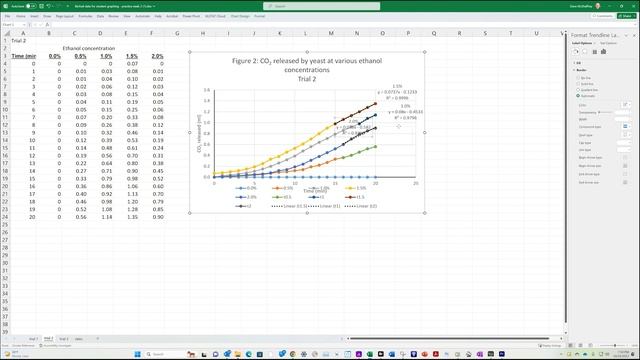Select row header 24
The width and height of the screenshot is (640, 360).
[x=5, y=217]
